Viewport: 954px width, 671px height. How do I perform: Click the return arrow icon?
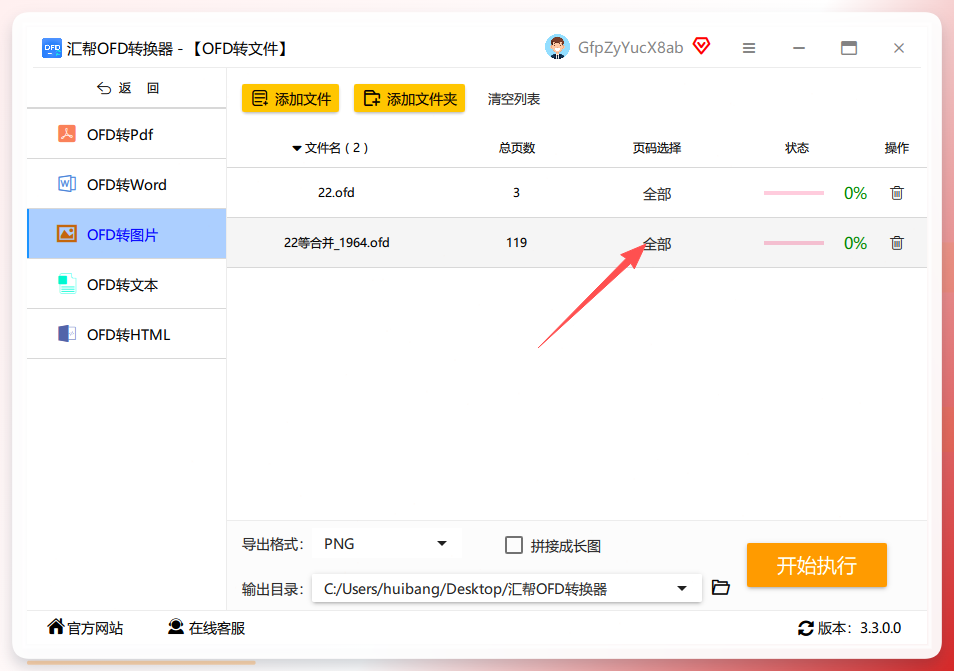104,88
